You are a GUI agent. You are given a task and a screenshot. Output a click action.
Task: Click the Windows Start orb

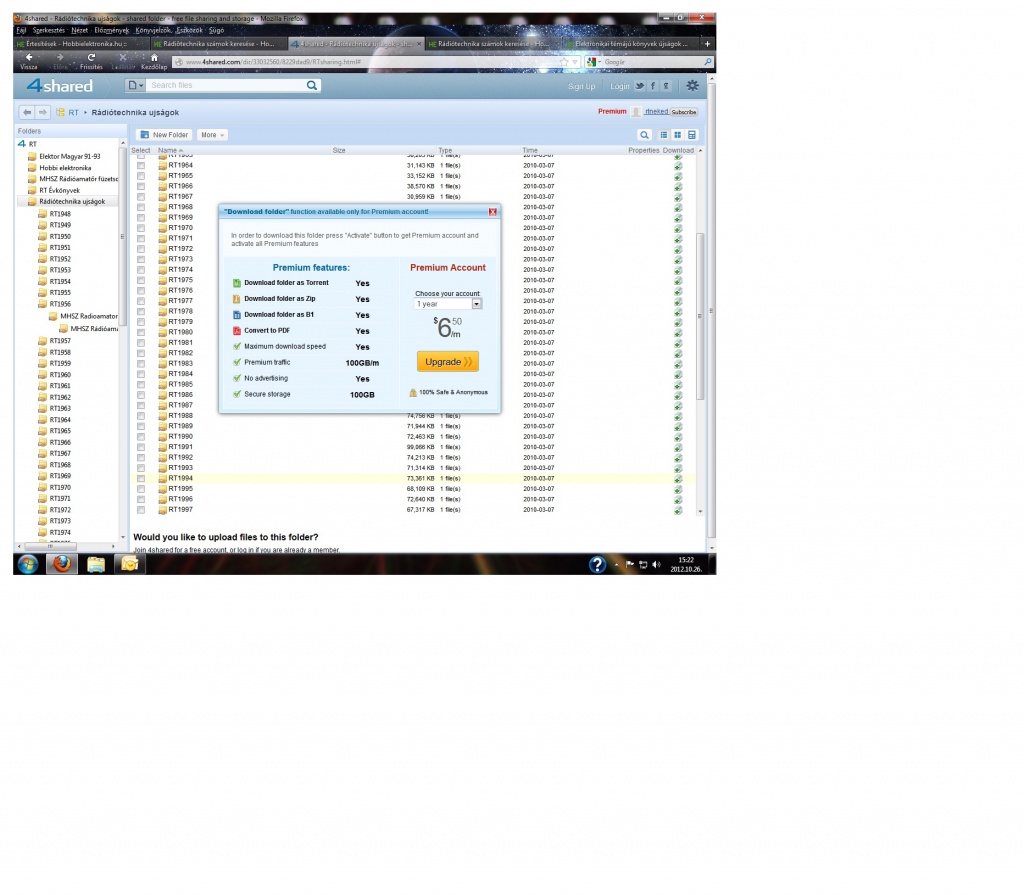coord(27,564)
